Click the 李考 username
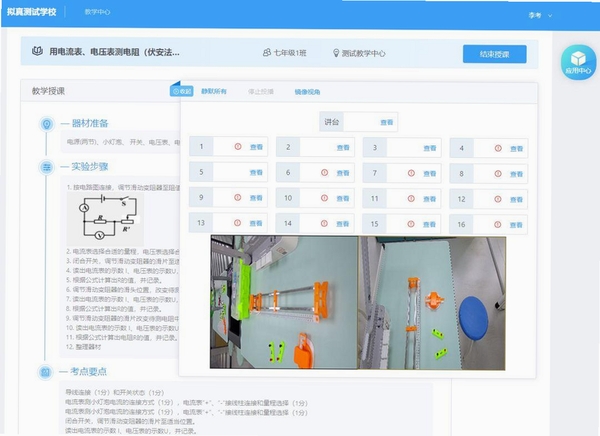Screen dimensions: 600x436 pyautogui.click(x=535, y=15)
